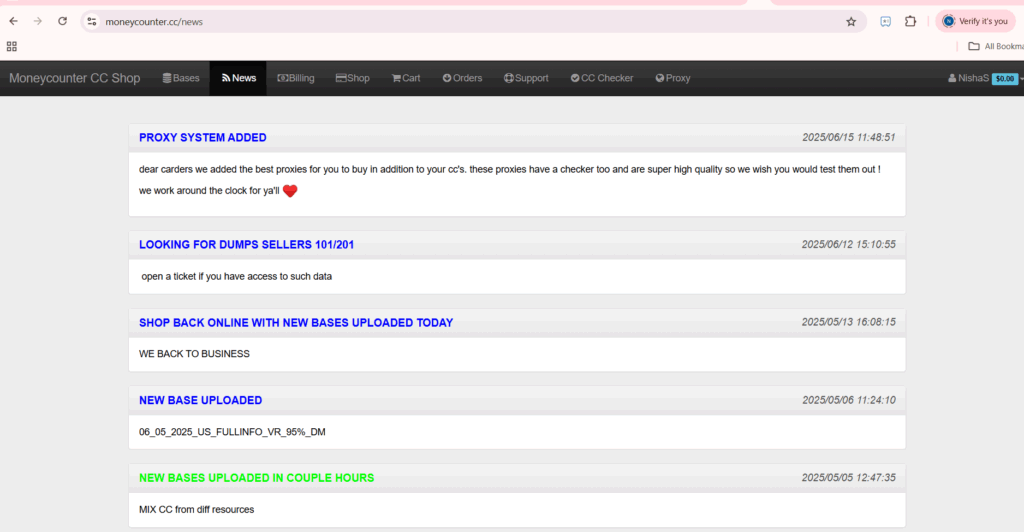1024x532 pixels.
Task: Open the extensions puzzle icon
Action: tap(910, 22)
